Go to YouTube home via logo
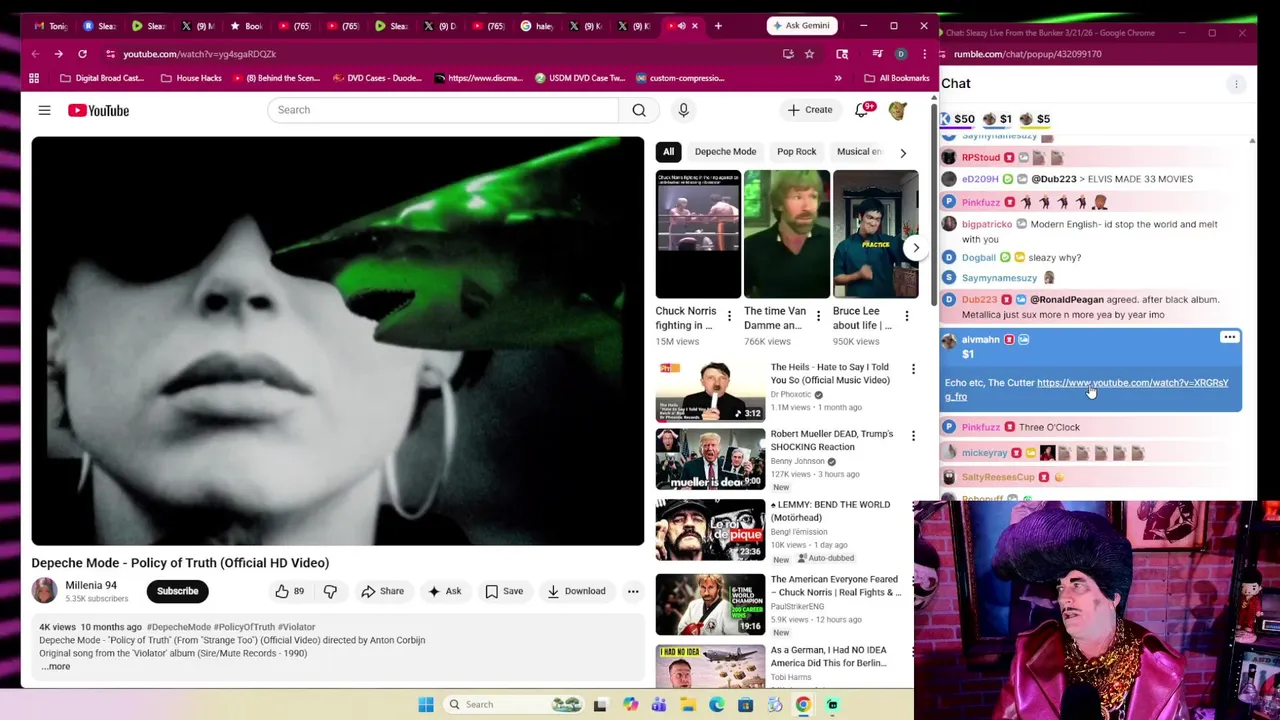The height and width of the screenshot is (720, 1280). (98, 110)
